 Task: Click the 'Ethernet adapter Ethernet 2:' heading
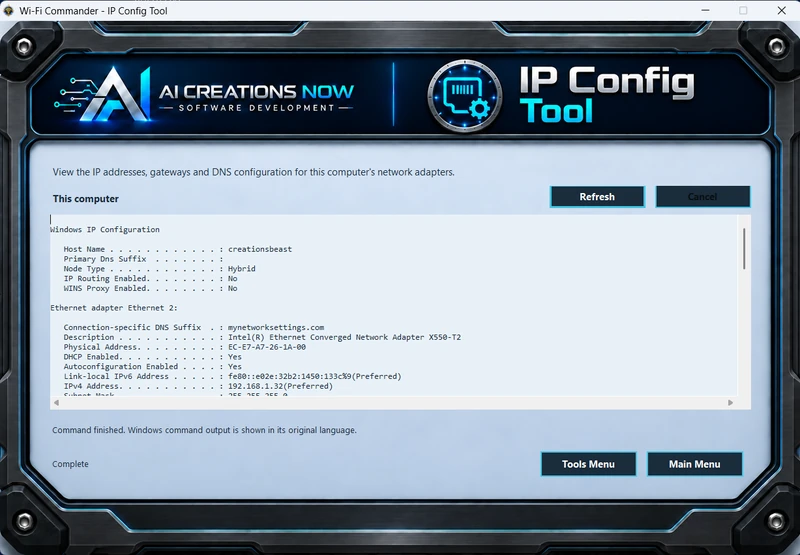[x=114, y=308]
